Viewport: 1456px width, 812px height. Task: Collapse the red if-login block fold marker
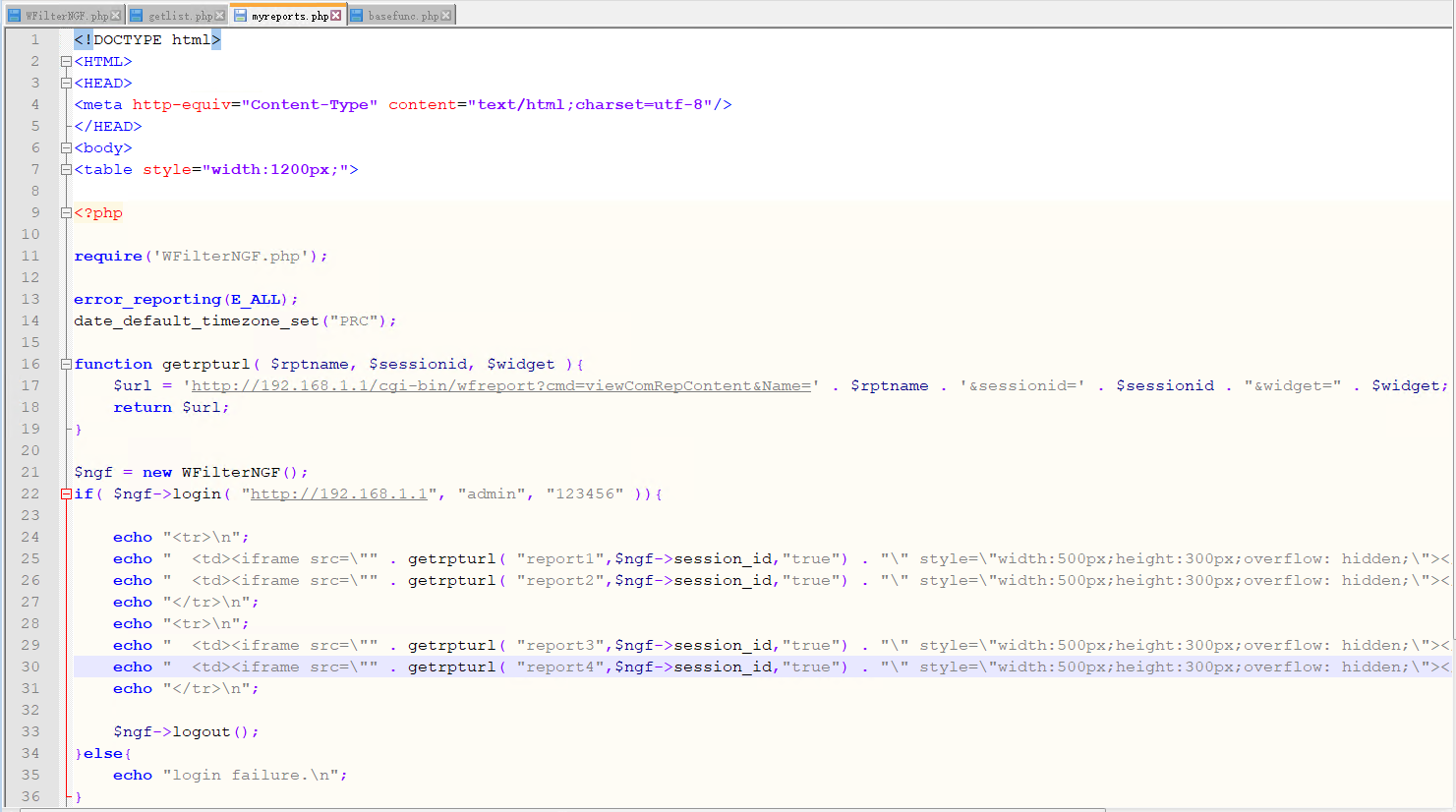66,494
